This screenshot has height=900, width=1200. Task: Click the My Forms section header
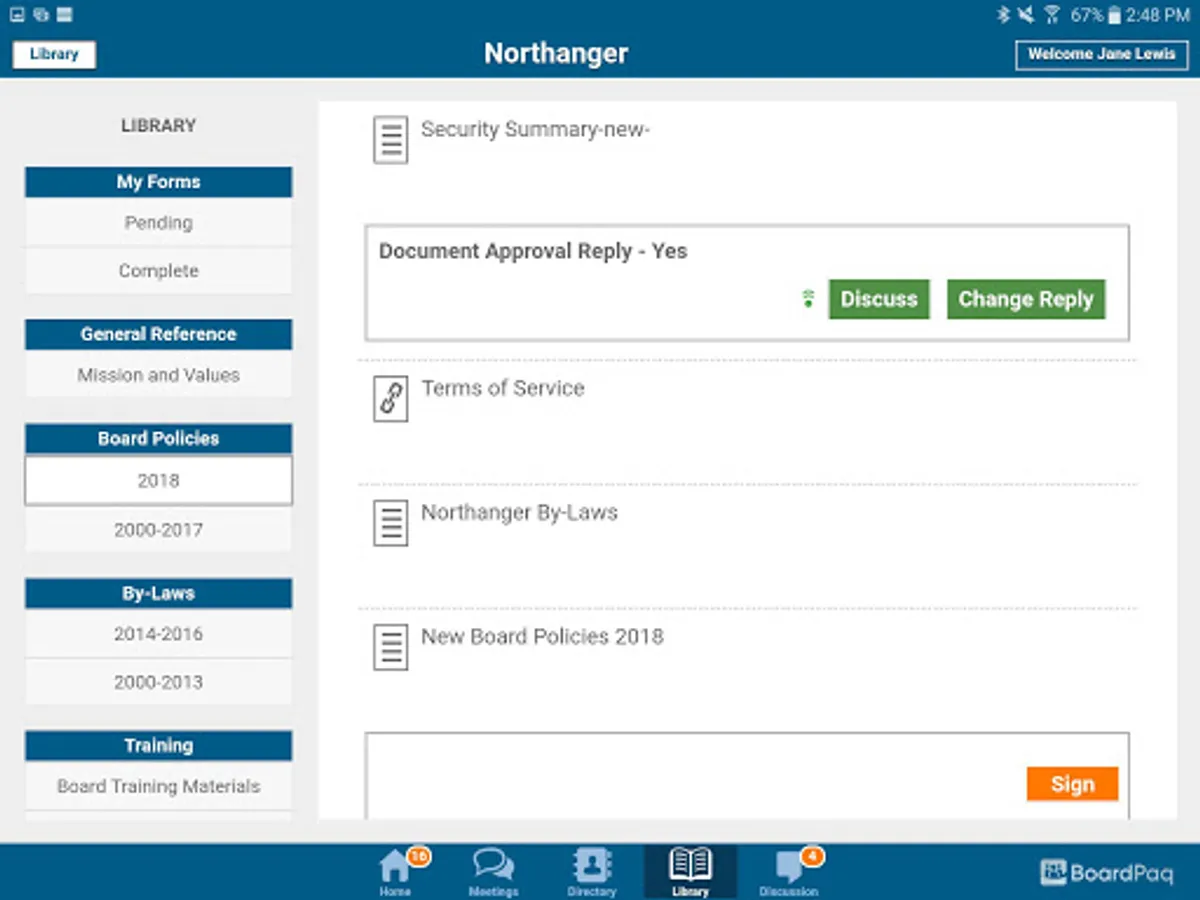coord(159,182)
